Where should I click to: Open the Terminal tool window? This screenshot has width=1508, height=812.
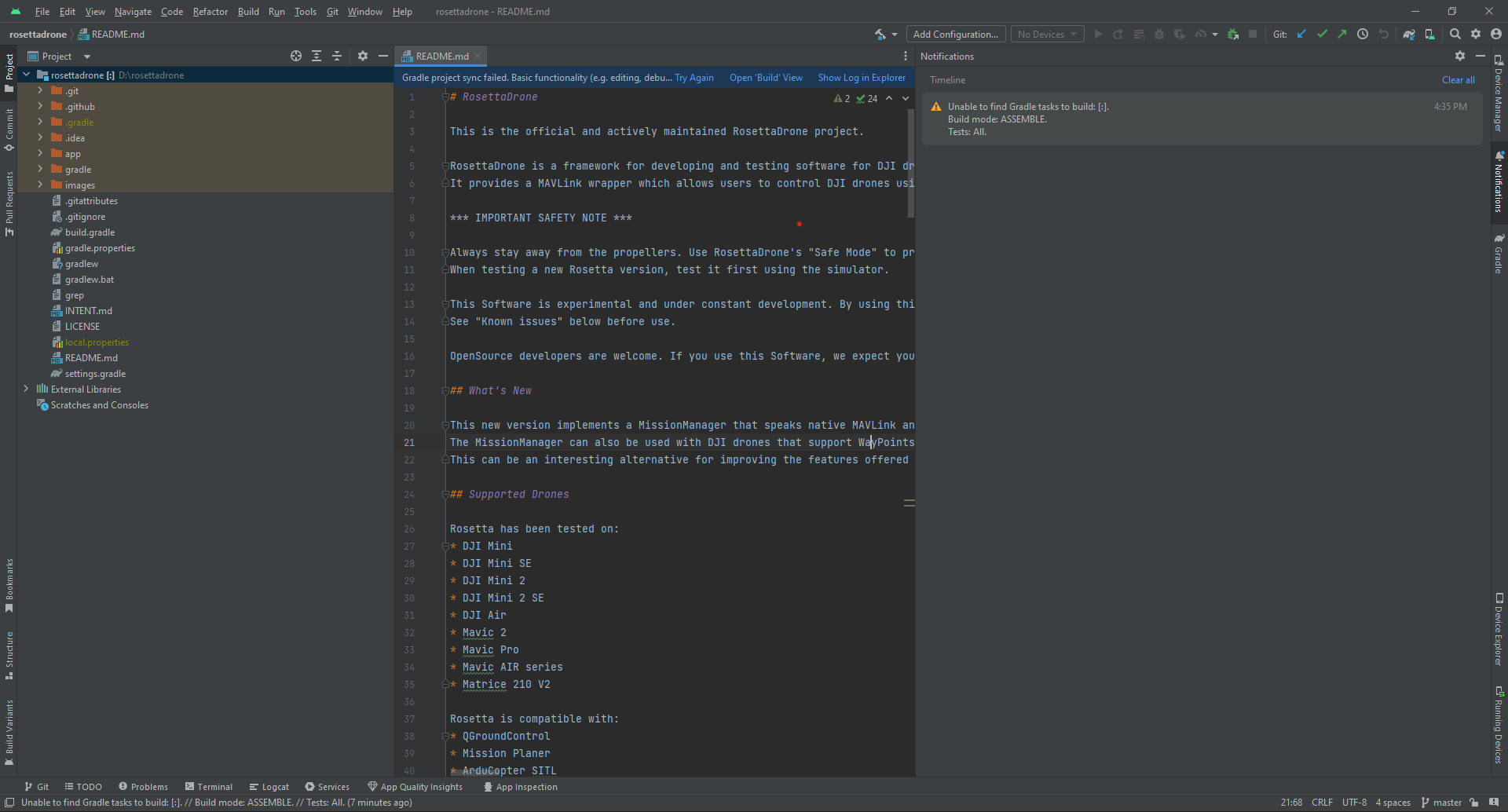[209, 786]
